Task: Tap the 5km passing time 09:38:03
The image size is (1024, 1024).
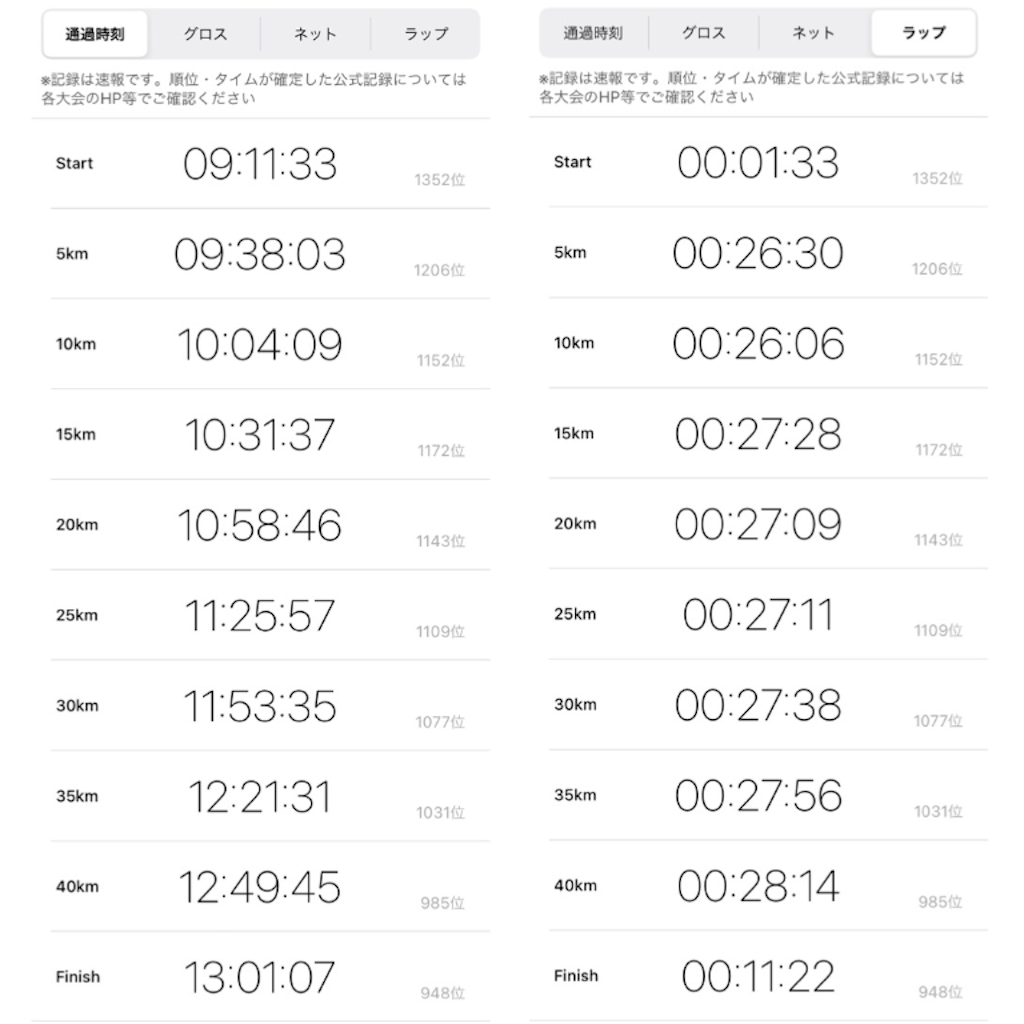Action: point(259,255)
